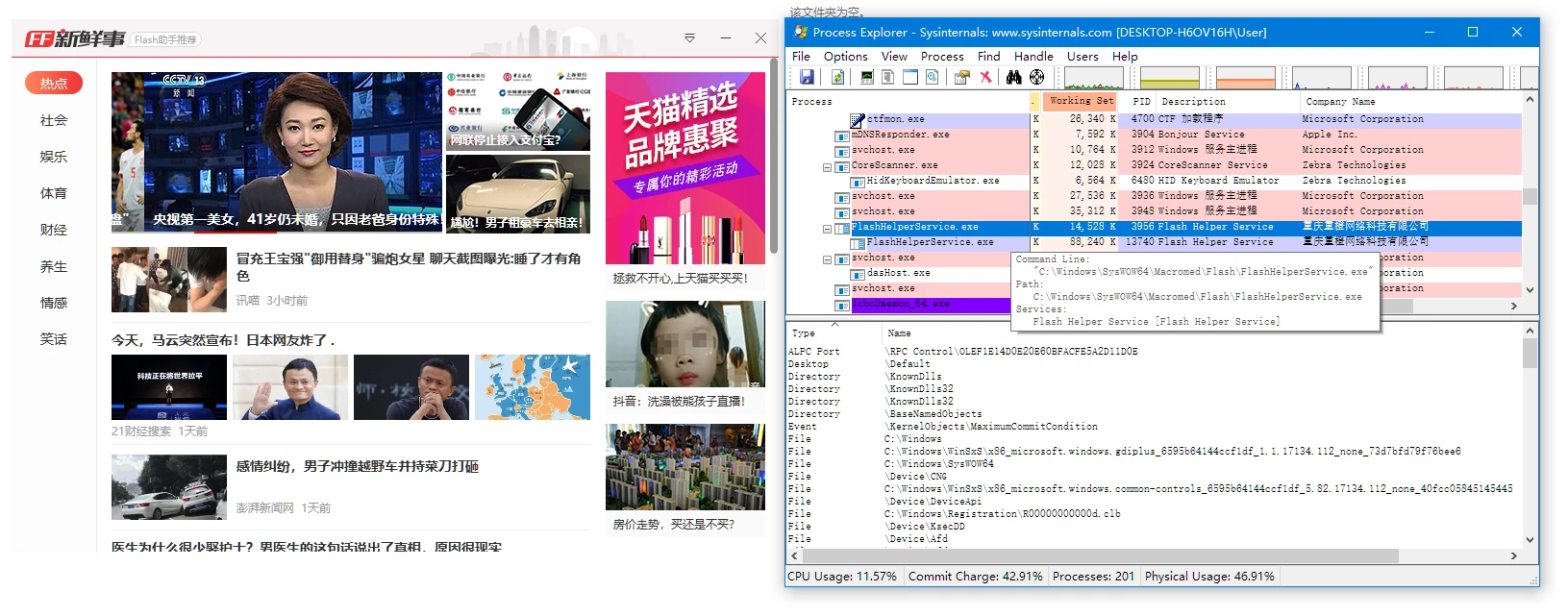Click lower pane scrollbar down arrow

point(1530,540)
